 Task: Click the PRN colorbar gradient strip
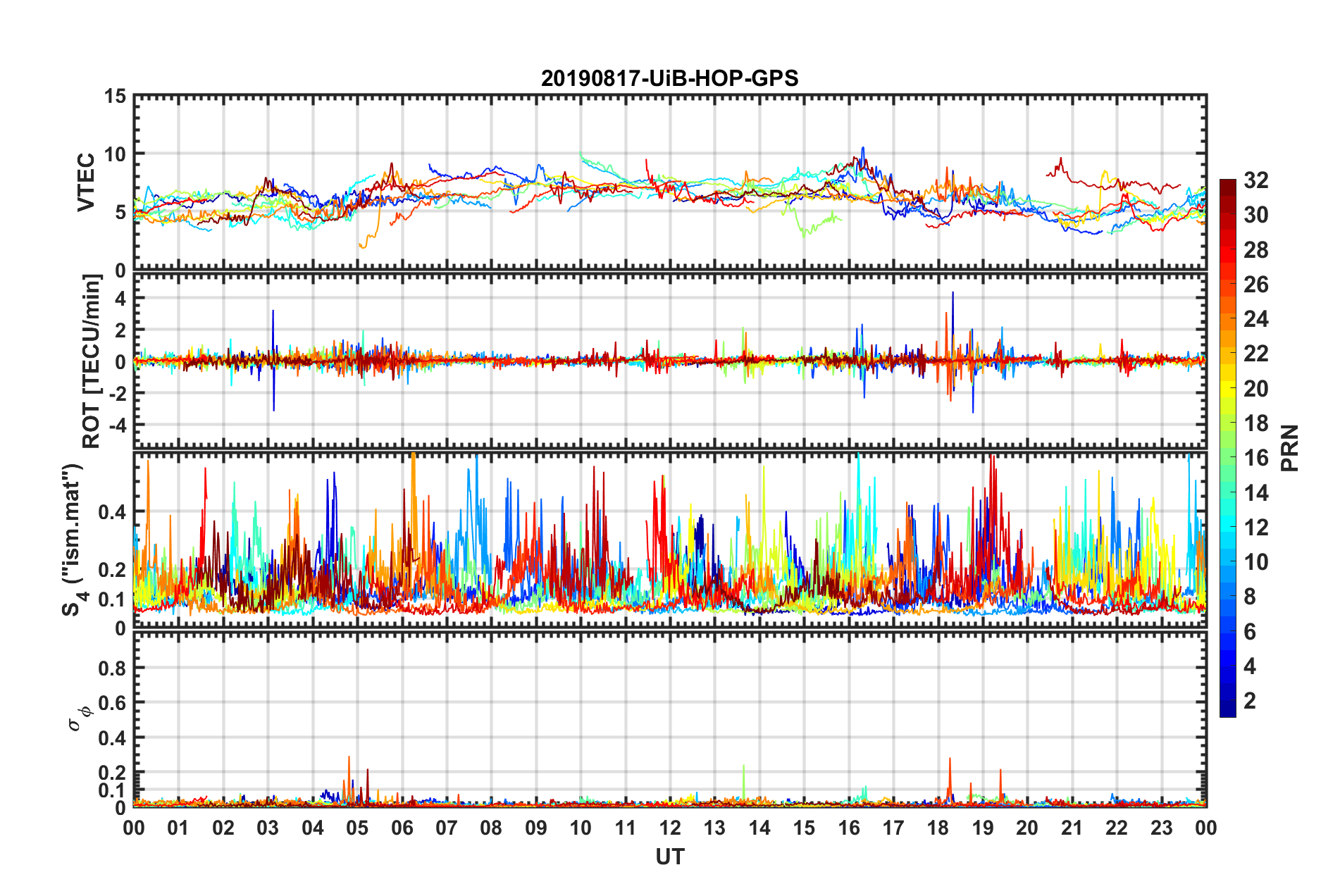click(x=1227, y=448)
